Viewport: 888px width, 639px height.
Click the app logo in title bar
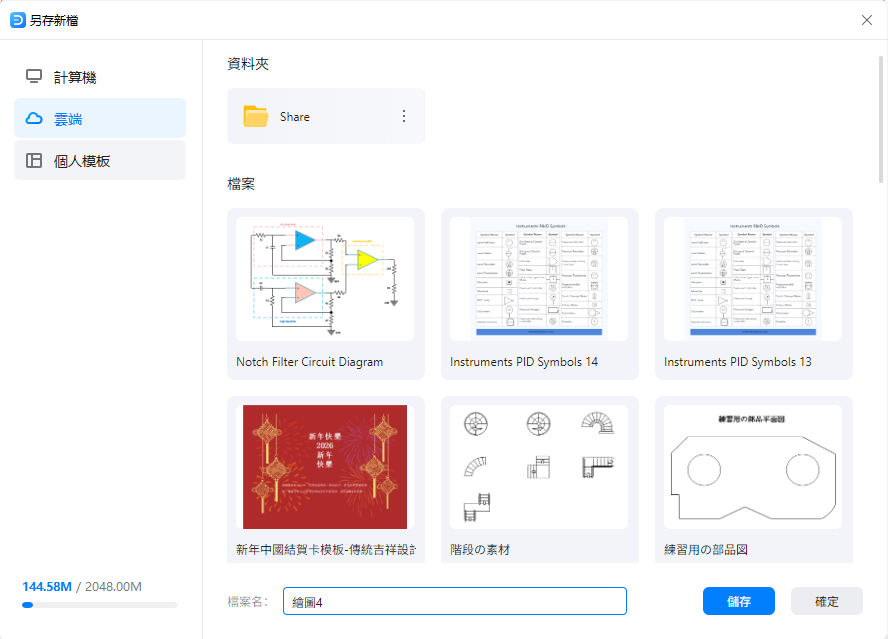(x=17, y=19)
